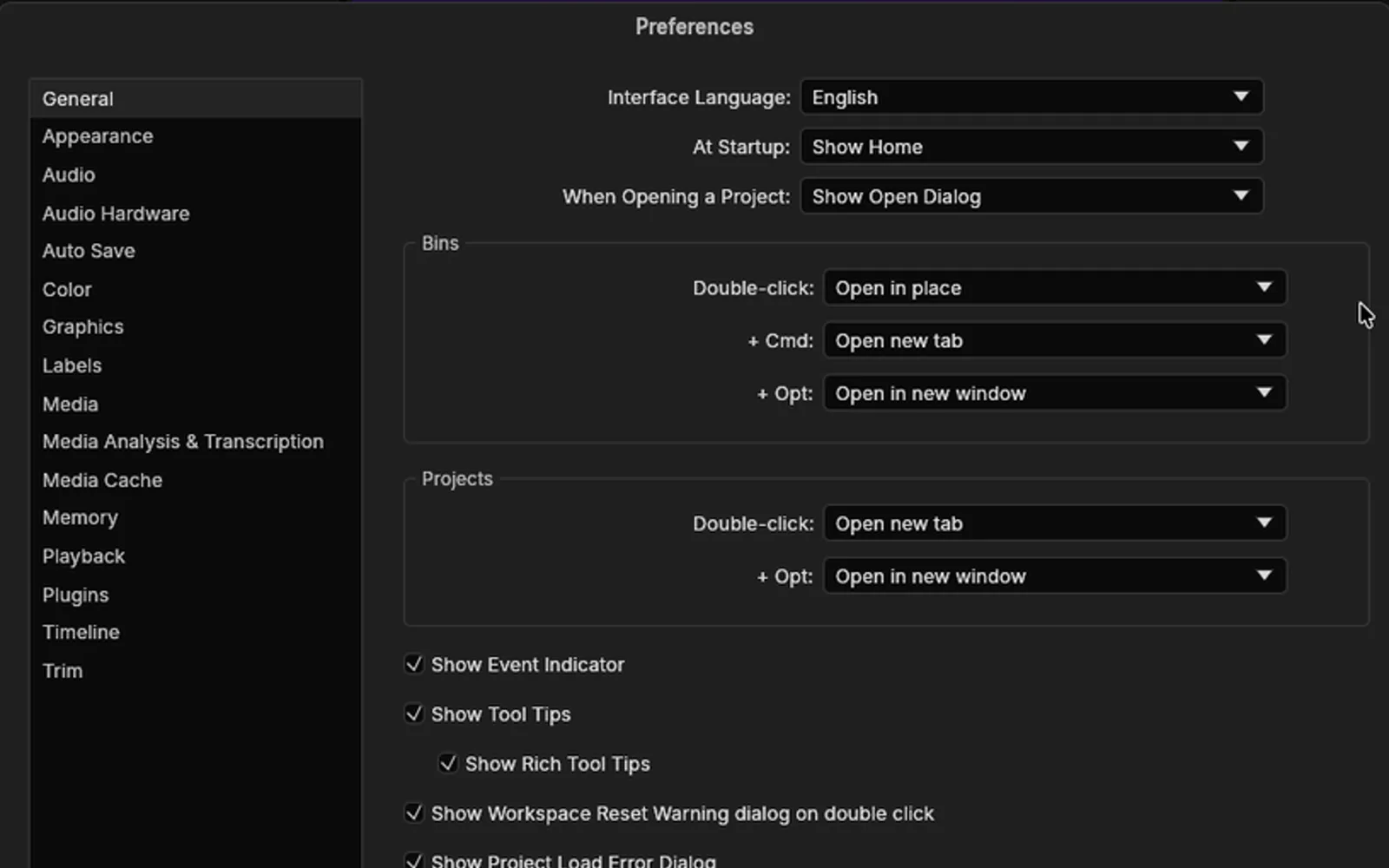The image size is (1389, 868).
Task: Open Plugins preferences category
Action: coord(195,595)
